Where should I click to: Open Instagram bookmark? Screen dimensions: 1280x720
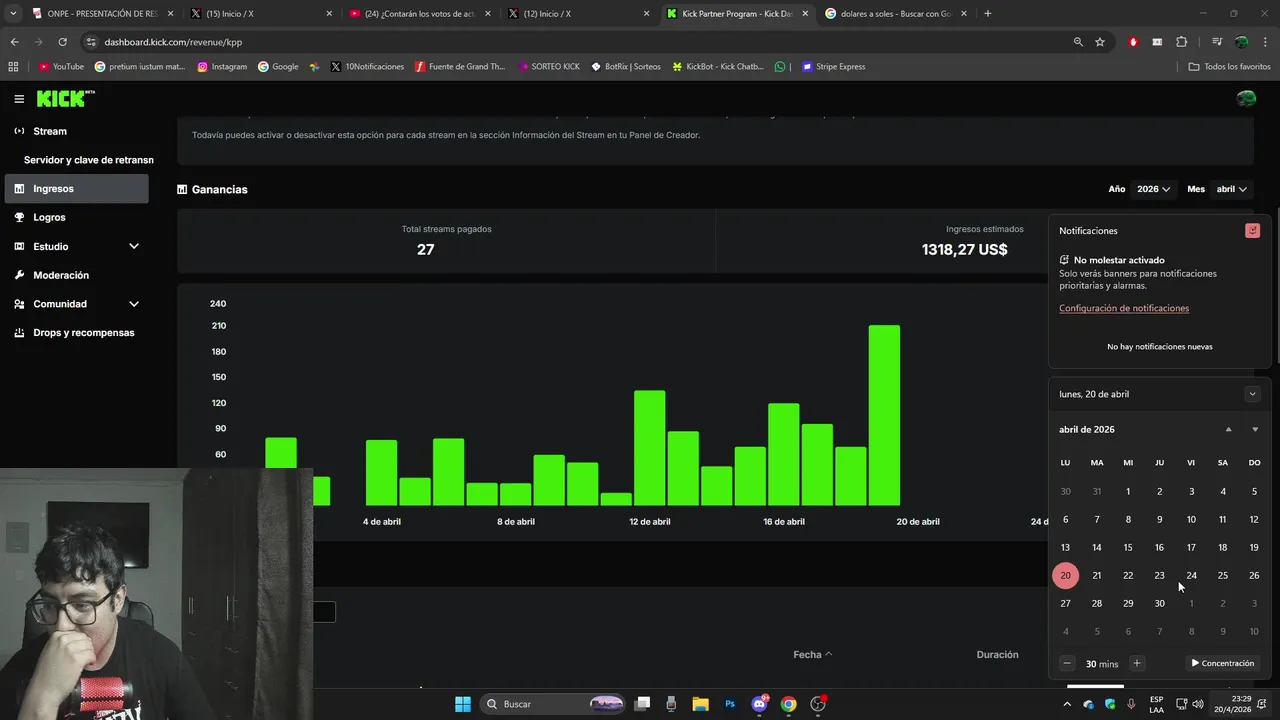click(x=222, y=67)
